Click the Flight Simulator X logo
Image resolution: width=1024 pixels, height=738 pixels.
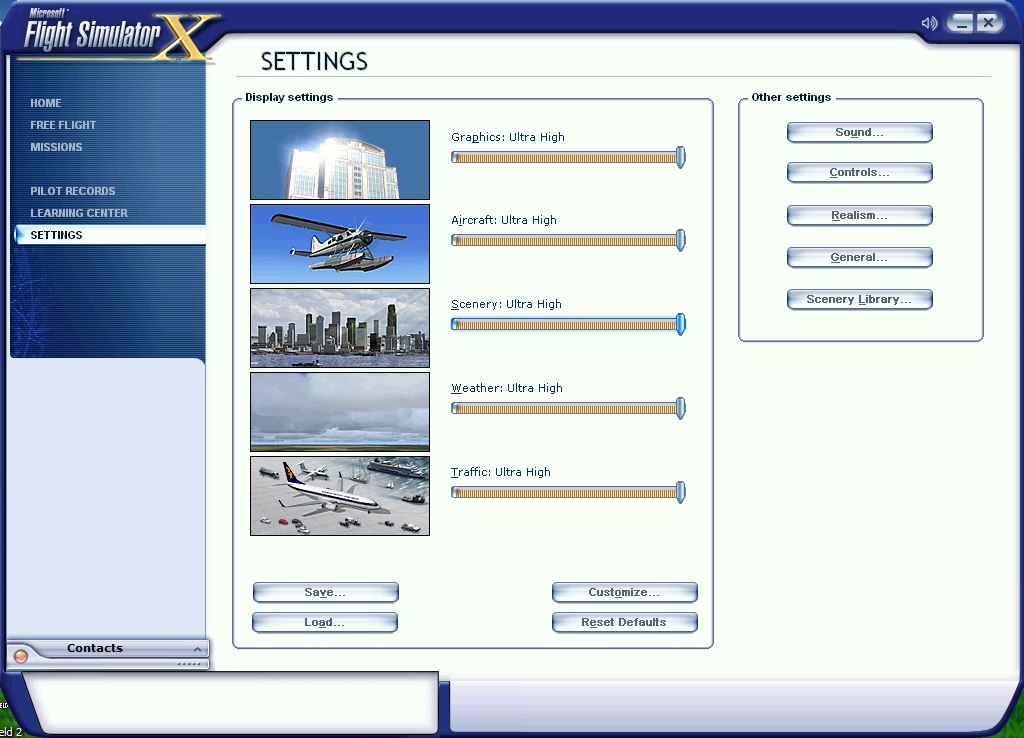(118, 34)
